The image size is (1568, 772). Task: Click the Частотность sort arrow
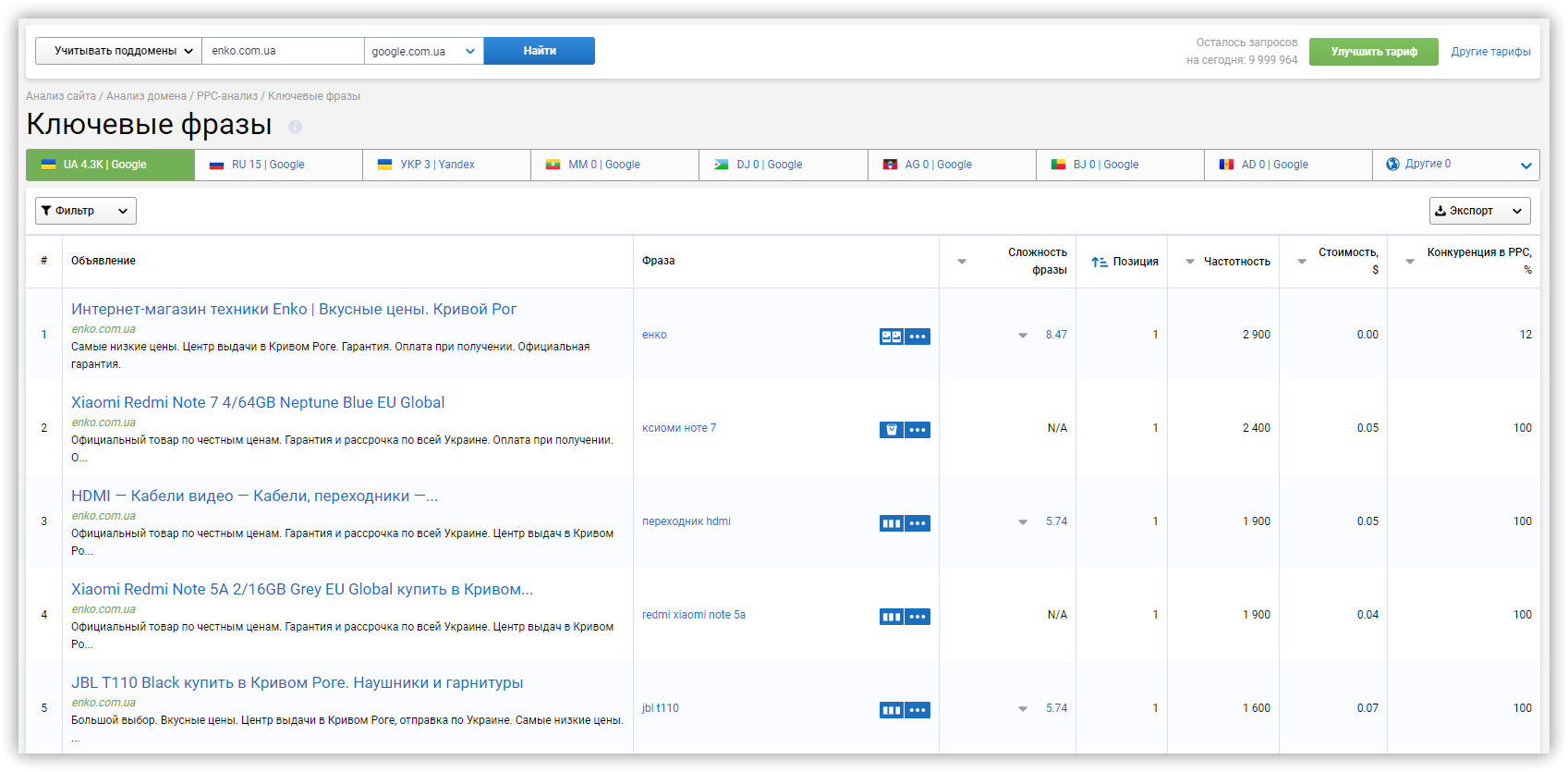pos(1190,262)
